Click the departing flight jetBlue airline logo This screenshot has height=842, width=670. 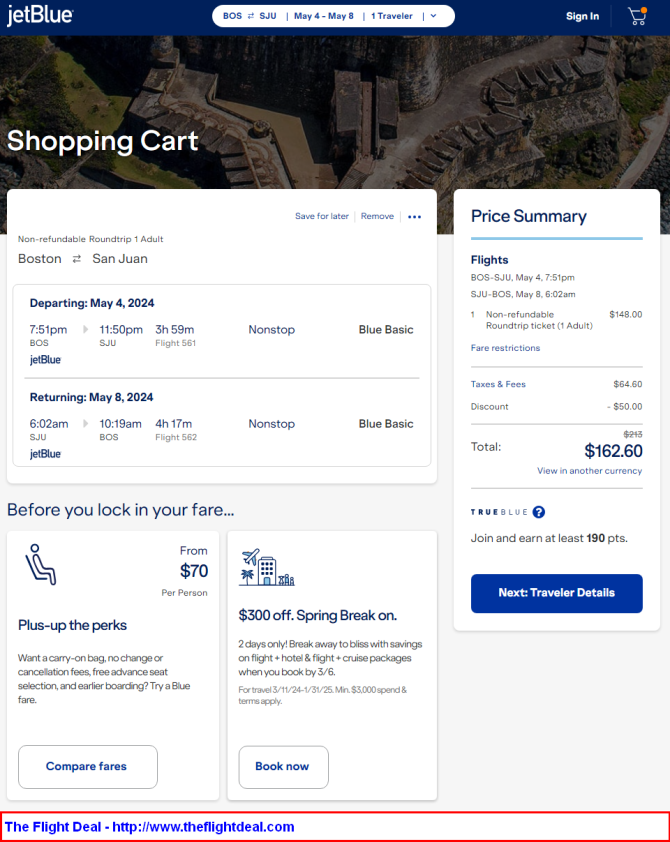45,360
